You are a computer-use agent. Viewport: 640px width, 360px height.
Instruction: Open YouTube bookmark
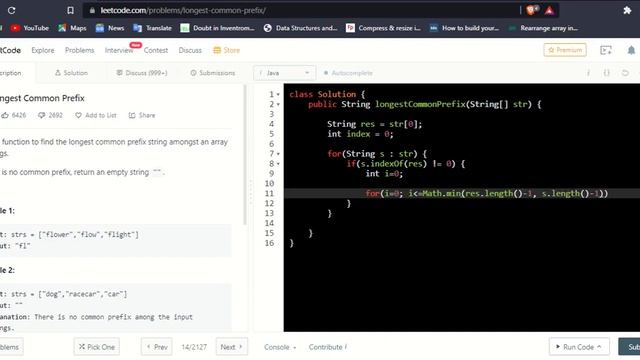pyautogui.click(x=30, y=28)
